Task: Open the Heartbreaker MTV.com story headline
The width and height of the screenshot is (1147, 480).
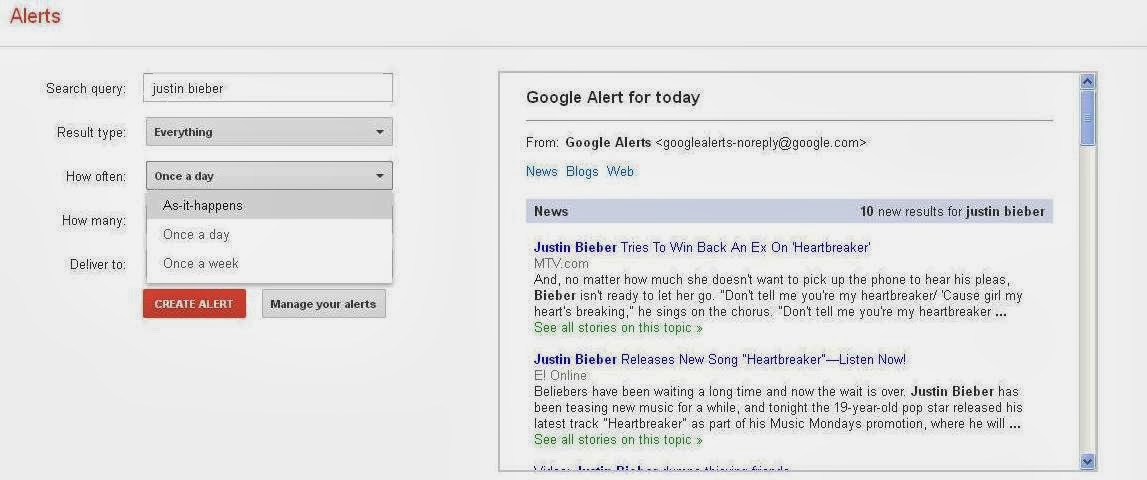Action: click(x=702, y=247)
